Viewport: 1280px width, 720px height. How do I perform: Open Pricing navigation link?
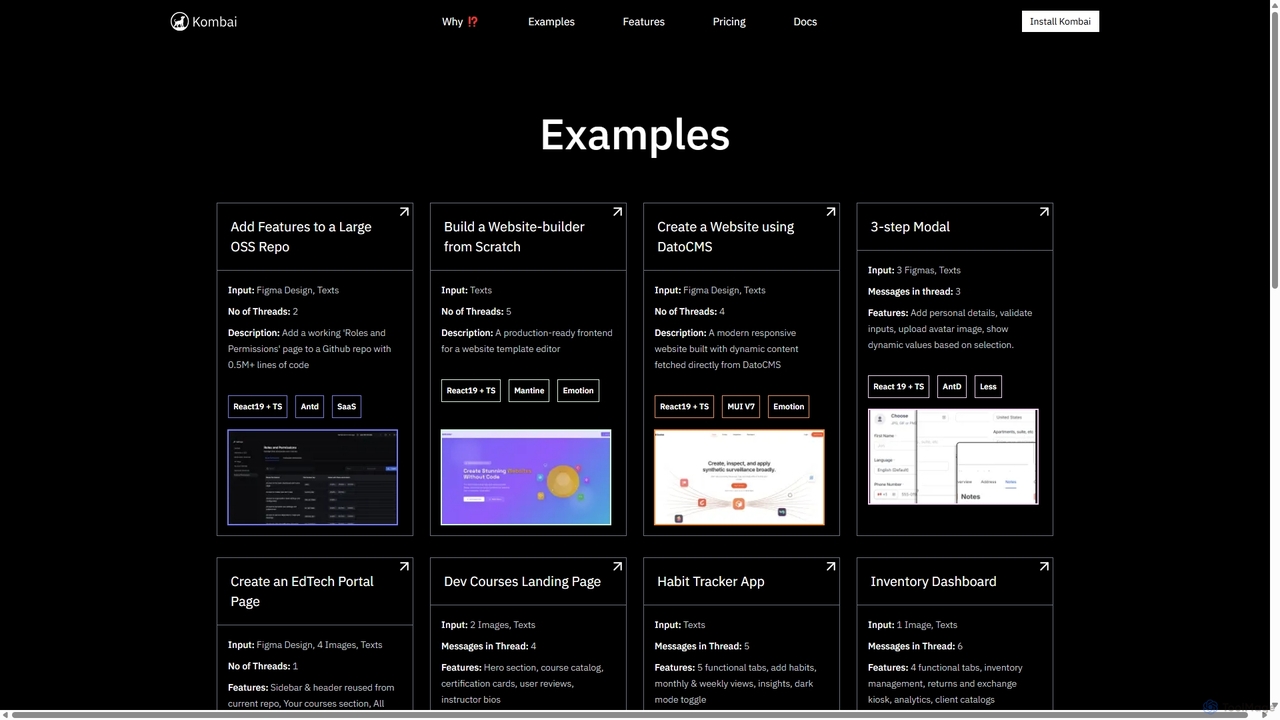tap(729, 22)
